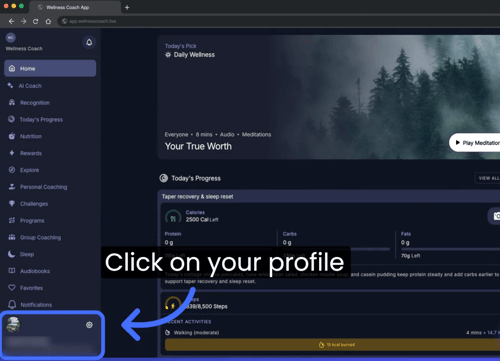
Task: Reload the page with refresh icon
Action: click(x=35, y=21)
